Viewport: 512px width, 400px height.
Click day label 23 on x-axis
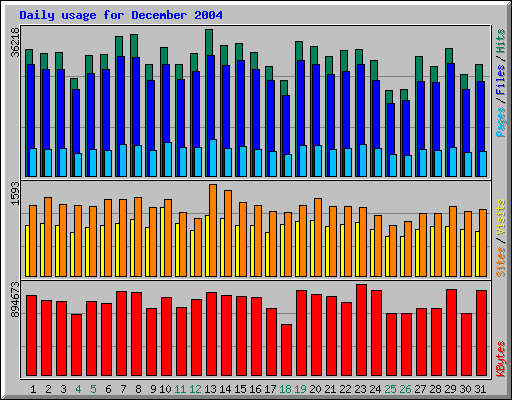tap(360, 389)
